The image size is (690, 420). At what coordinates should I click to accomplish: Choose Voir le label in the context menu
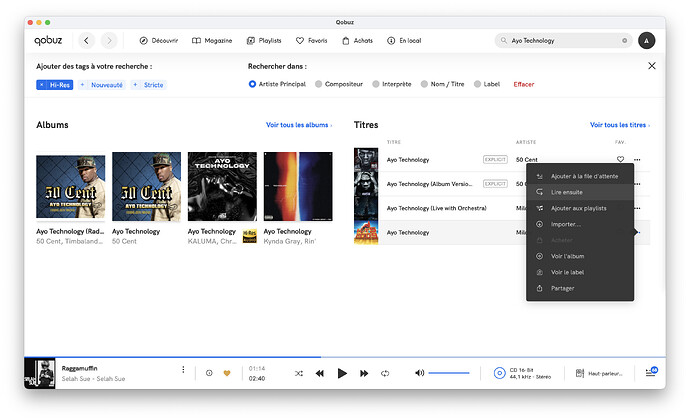[580, 272]
